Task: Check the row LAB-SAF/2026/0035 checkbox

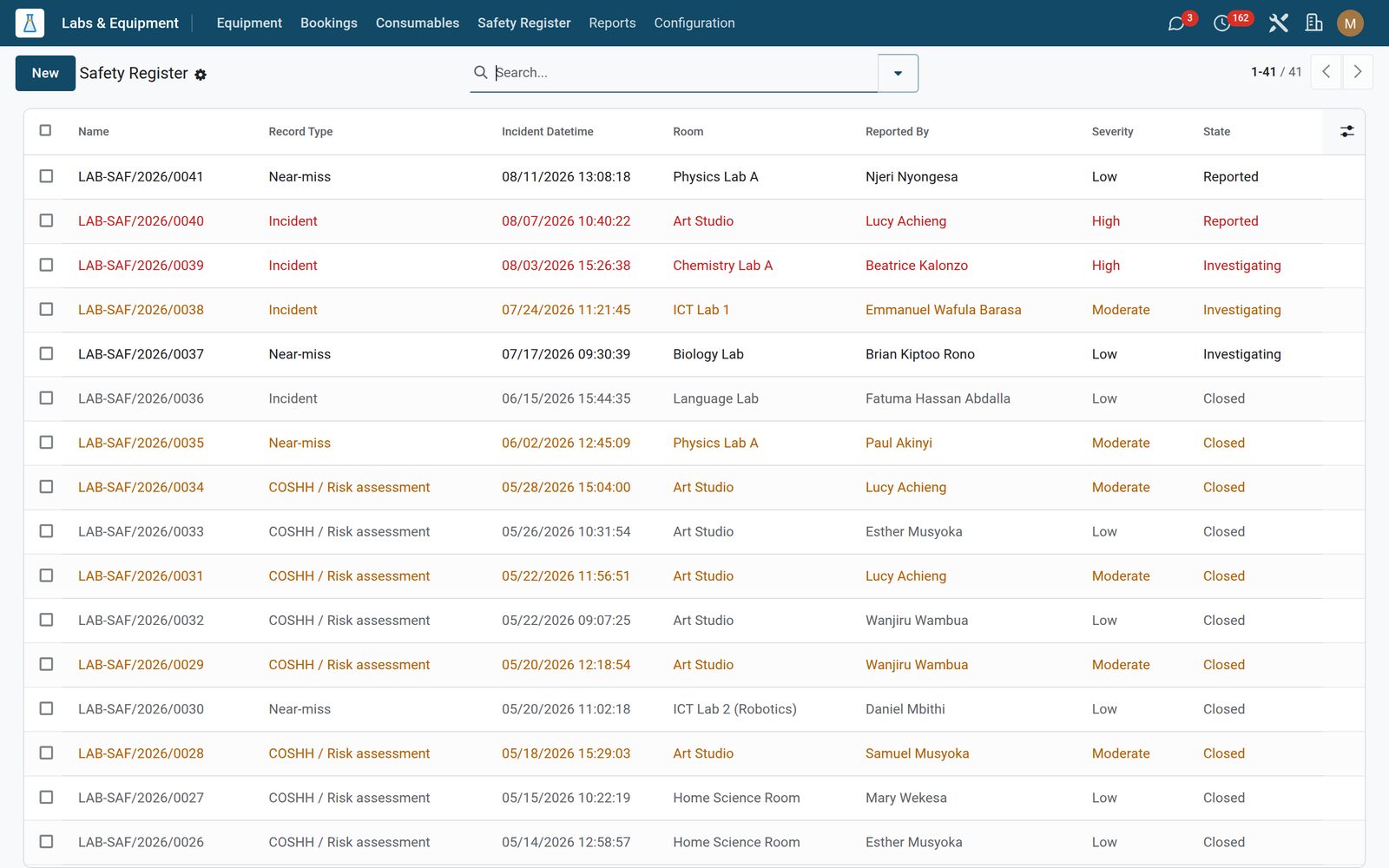Action: [46, 443]
